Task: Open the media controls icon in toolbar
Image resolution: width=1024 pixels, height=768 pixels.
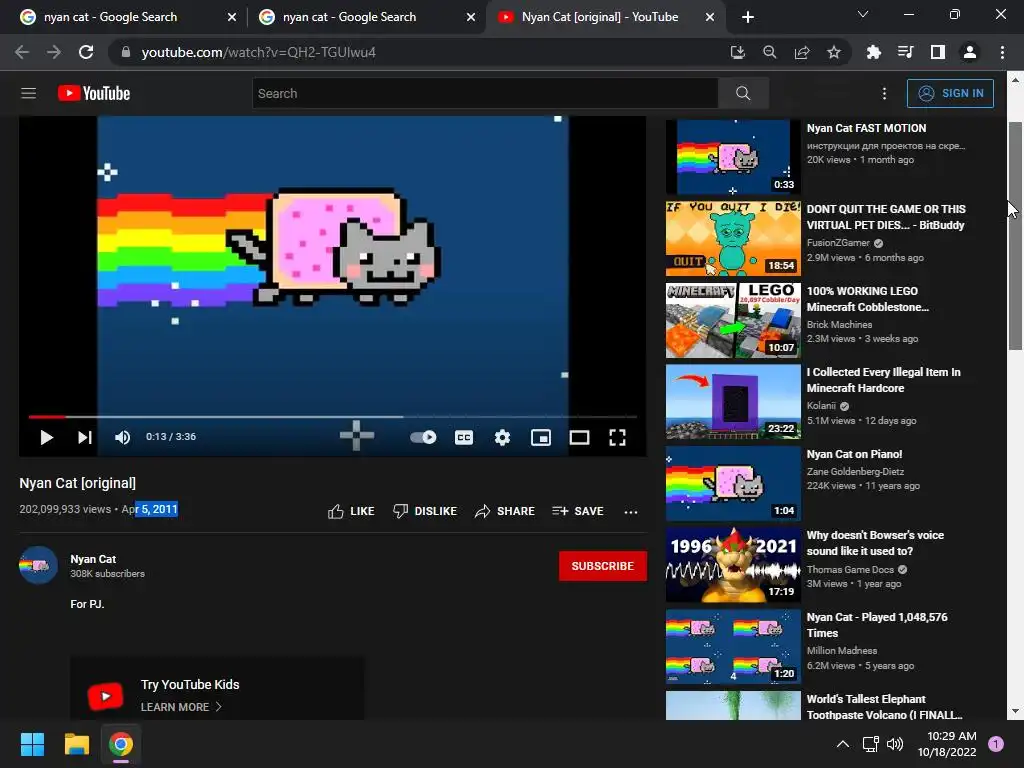Action: point(905,52)
